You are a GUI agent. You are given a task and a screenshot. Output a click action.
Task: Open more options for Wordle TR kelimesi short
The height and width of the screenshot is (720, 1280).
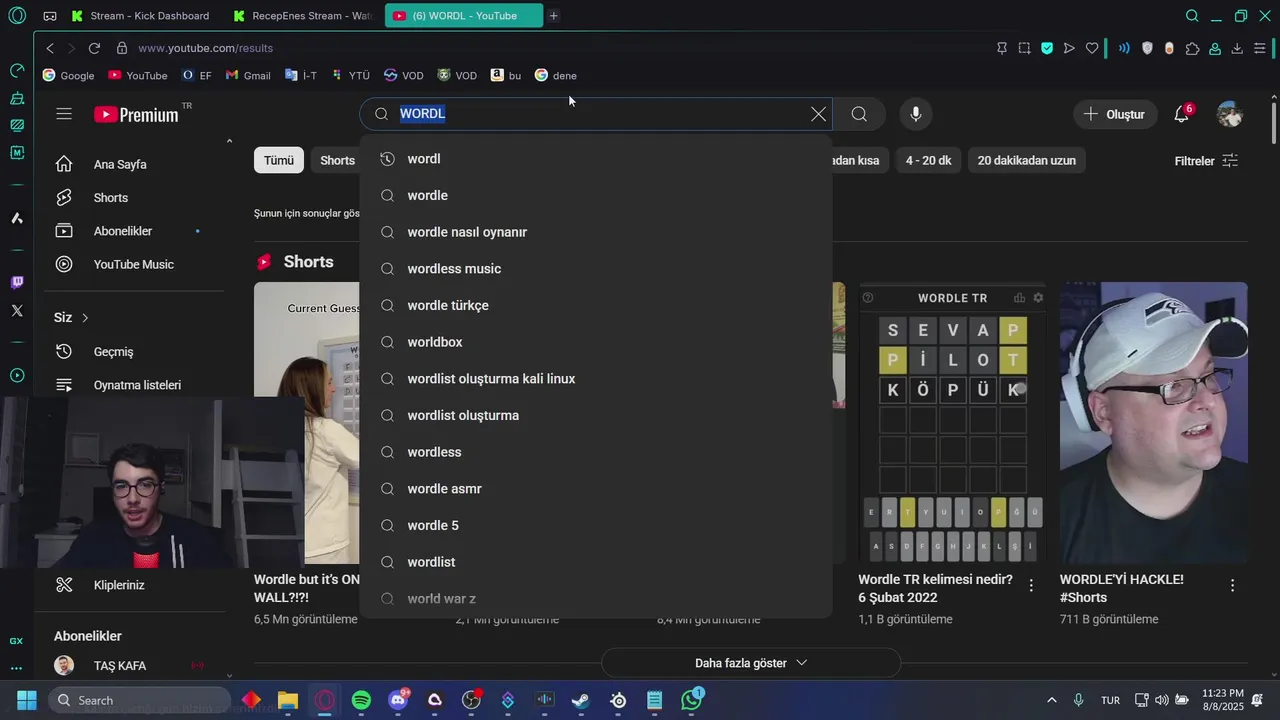1031,585
